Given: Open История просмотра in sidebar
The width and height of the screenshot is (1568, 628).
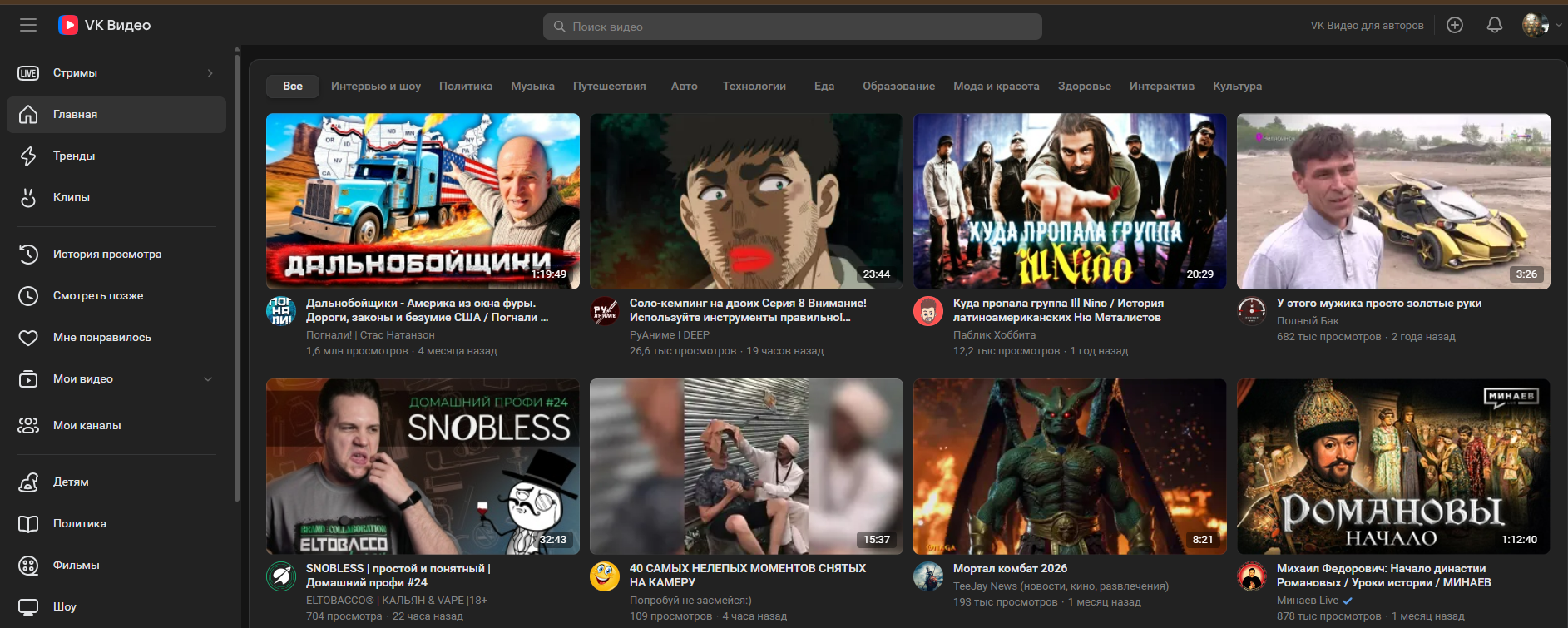Looking at the screenshot, I should [x=107, y=255].
